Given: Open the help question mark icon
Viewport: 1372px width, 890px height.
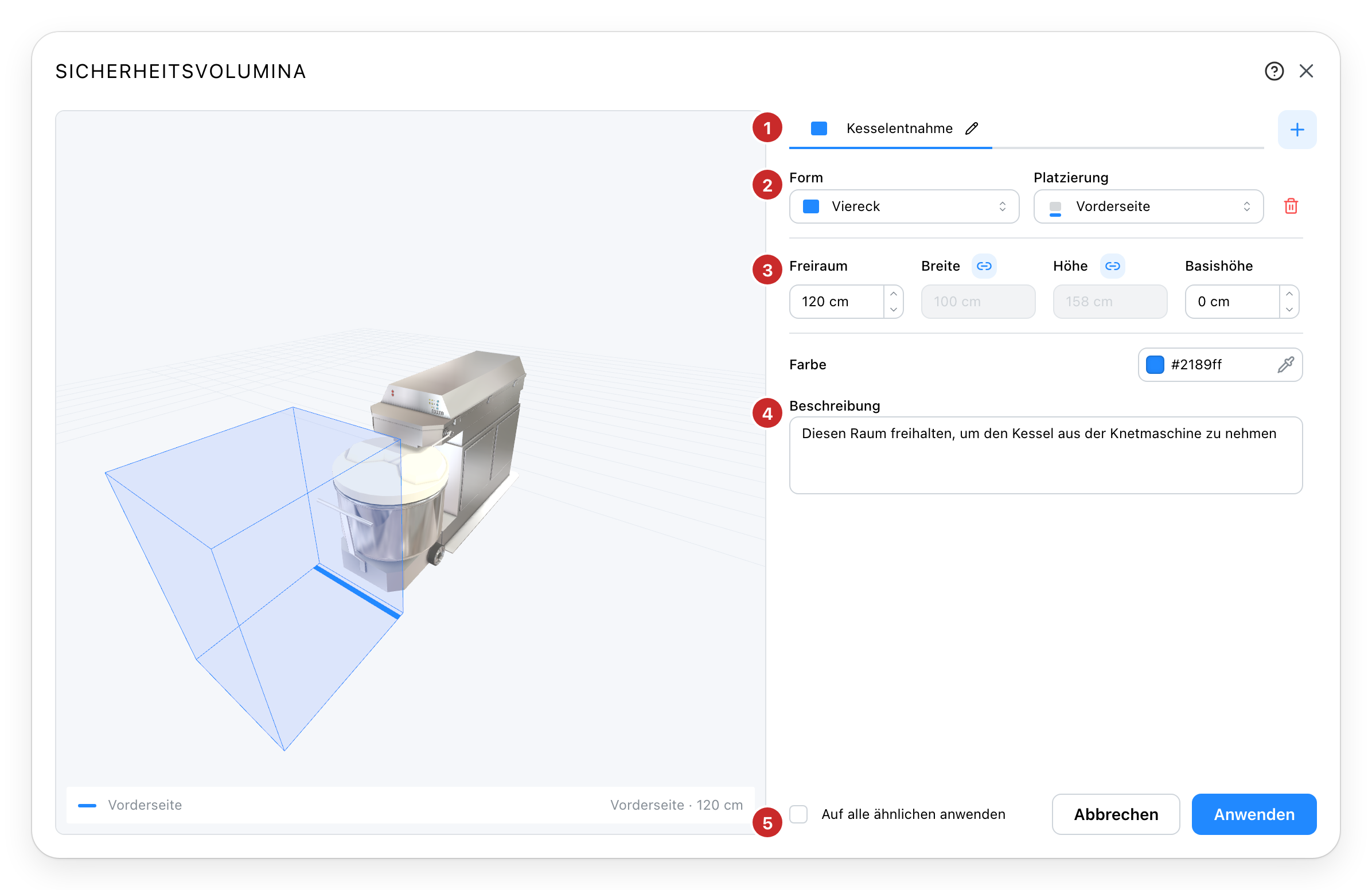Looking at the screenshot, I should pos(1274,71).
